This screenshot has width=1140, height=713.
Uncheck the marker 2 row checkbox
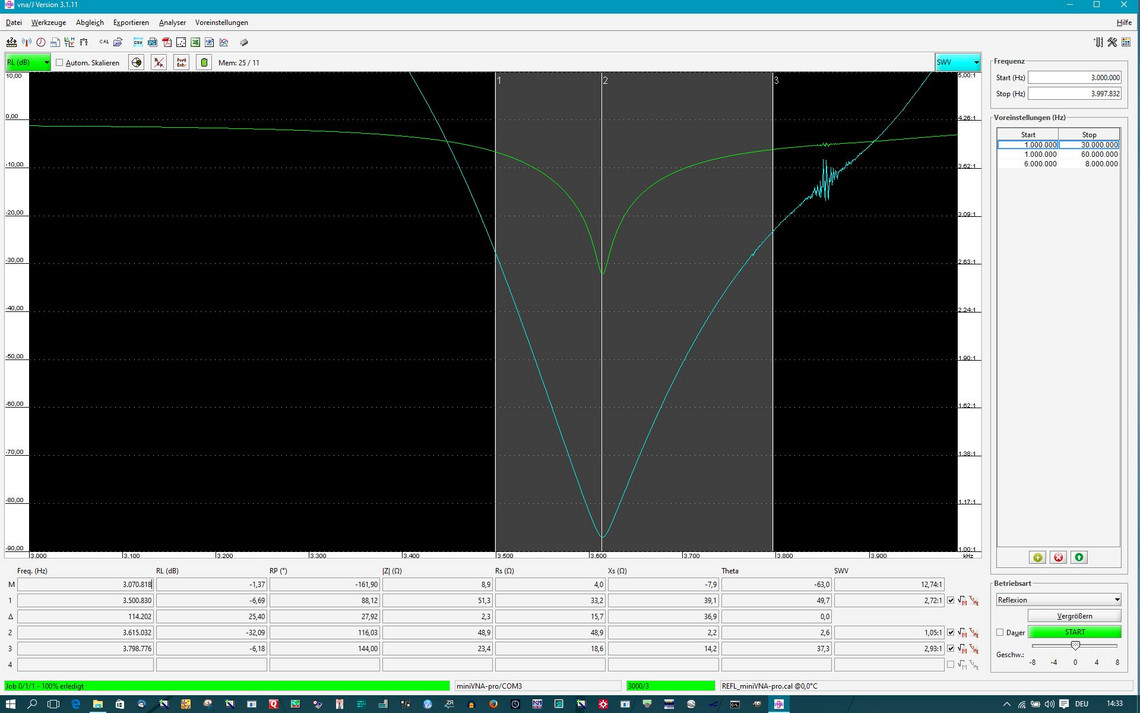click(950, 632)
